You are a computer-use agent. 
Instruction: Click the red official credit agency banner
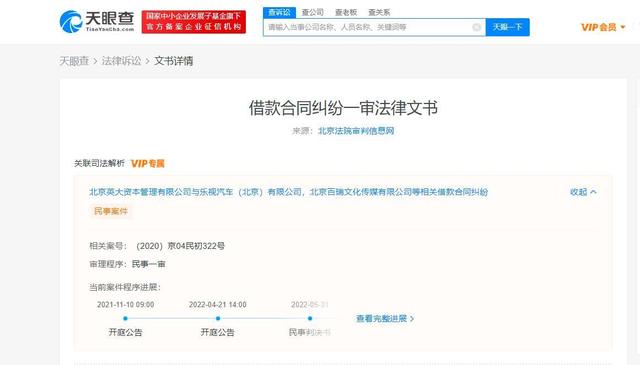pyautogui.click(x=194, y=22)
